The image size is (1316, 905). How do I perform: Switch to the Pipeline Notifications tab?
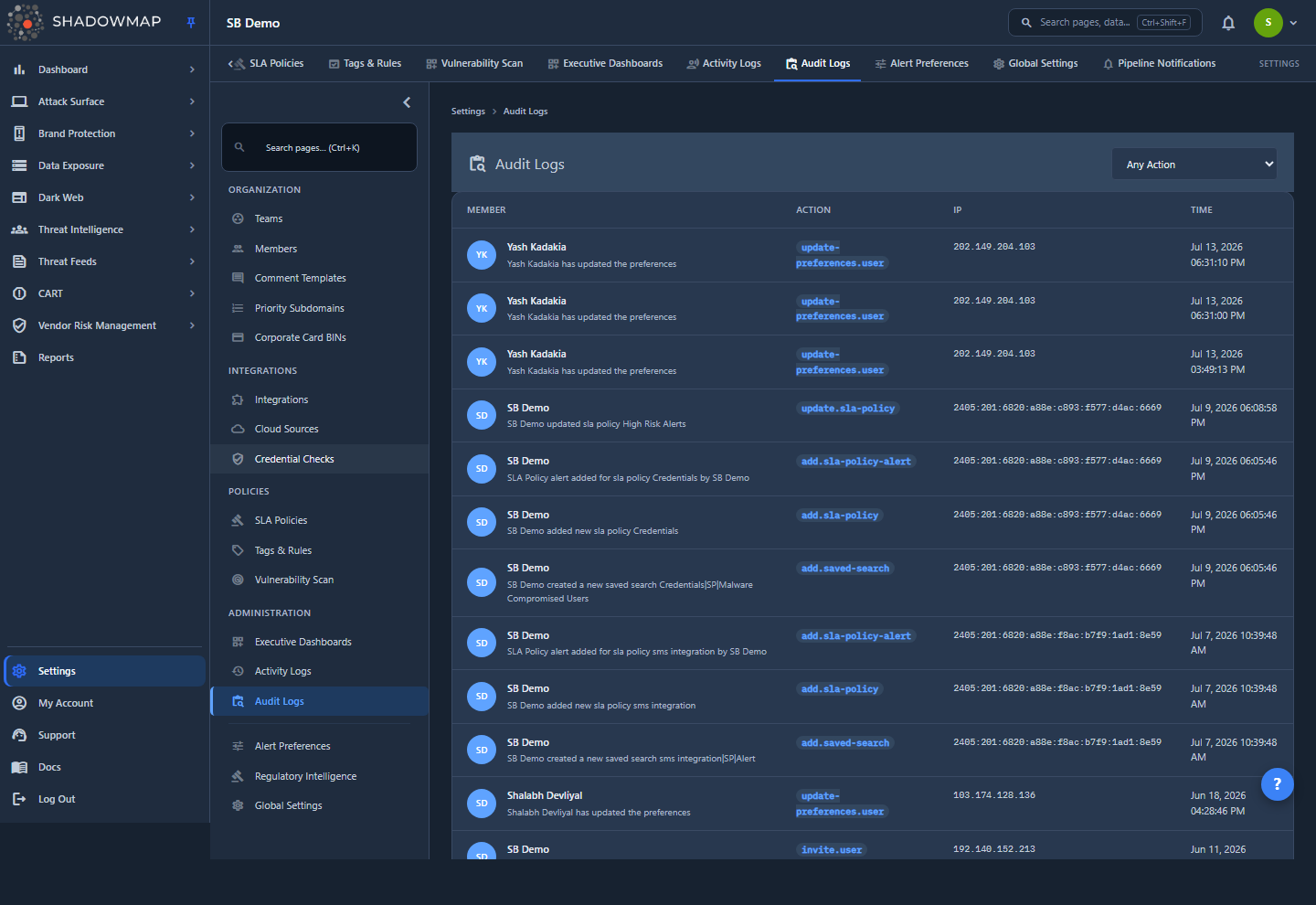[x=1159, y=63]
